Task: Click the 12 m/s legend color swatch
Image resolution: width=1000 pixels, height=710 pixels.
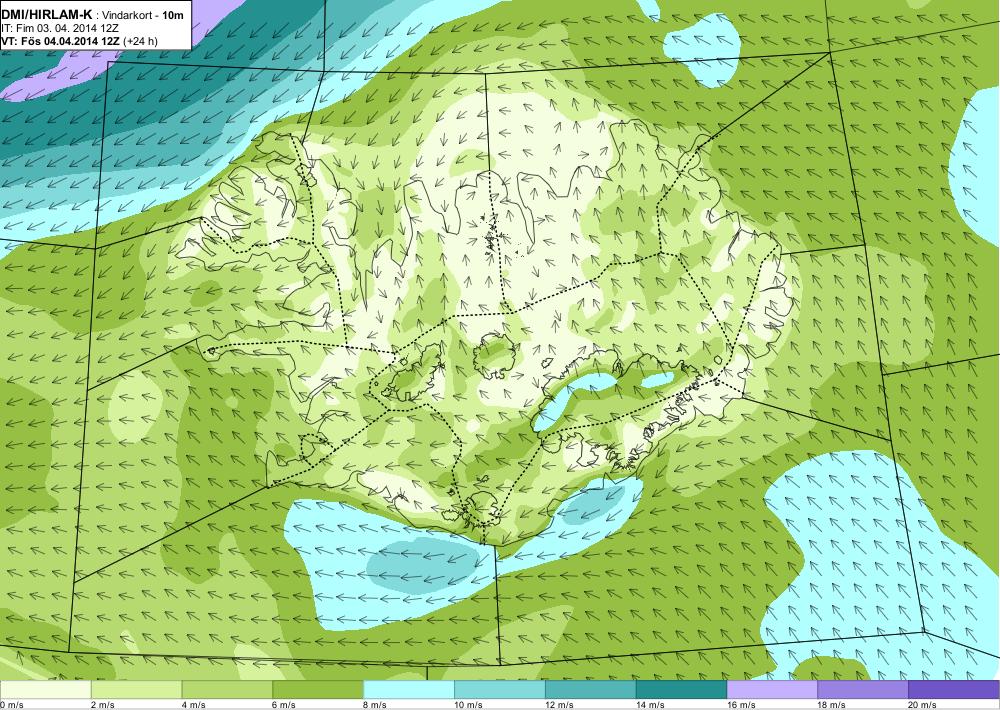Action: pyautogui.click(x=591, y=690)
